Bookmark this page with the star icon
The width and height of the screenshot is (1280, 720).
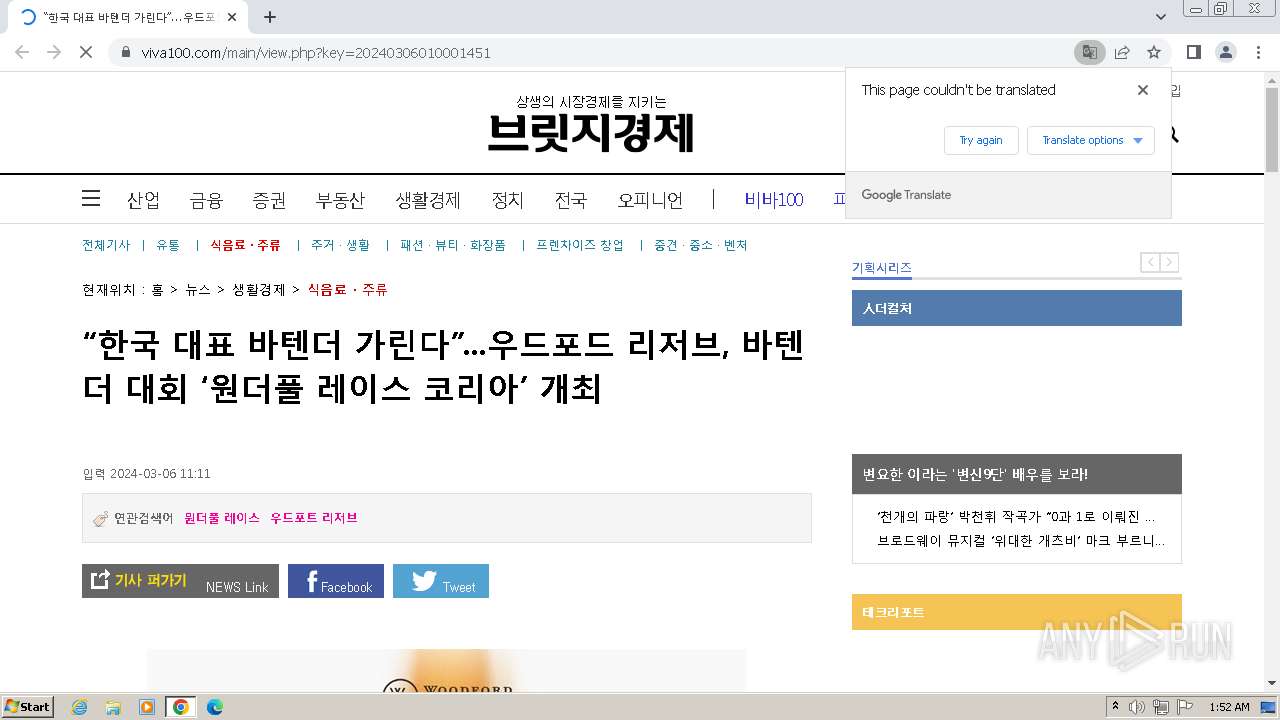coord(1154,52)
